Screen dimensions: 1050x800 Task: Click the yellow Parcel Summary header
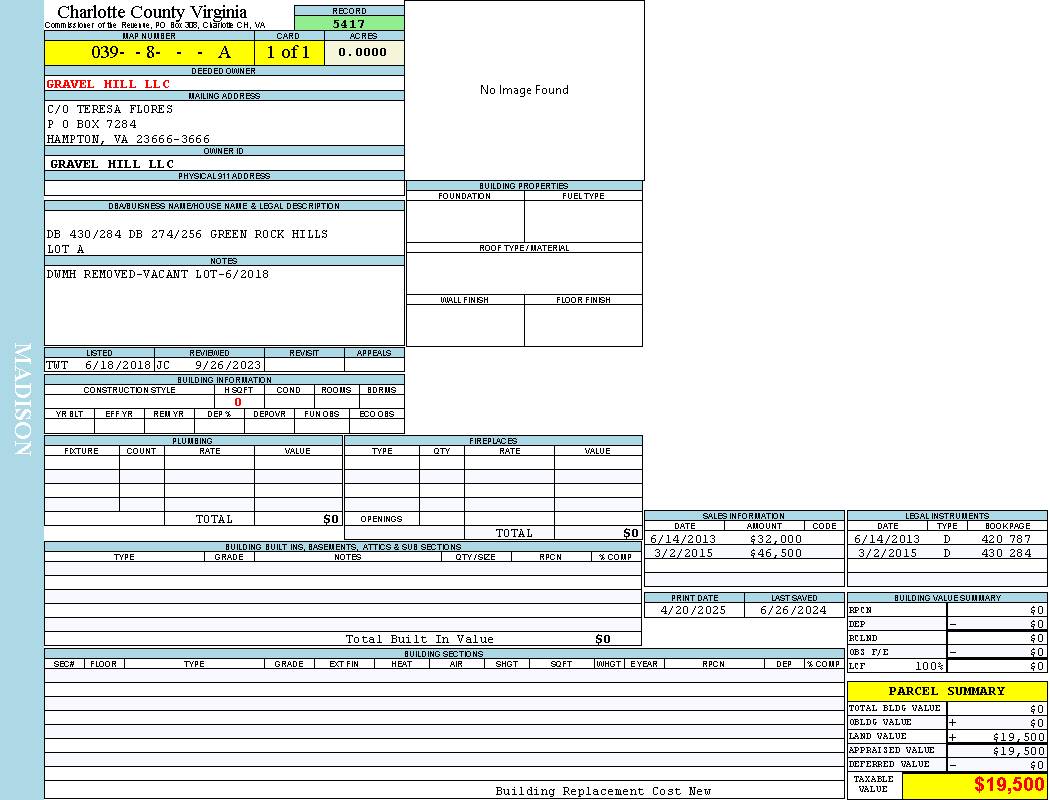click(x=946, y=691)
